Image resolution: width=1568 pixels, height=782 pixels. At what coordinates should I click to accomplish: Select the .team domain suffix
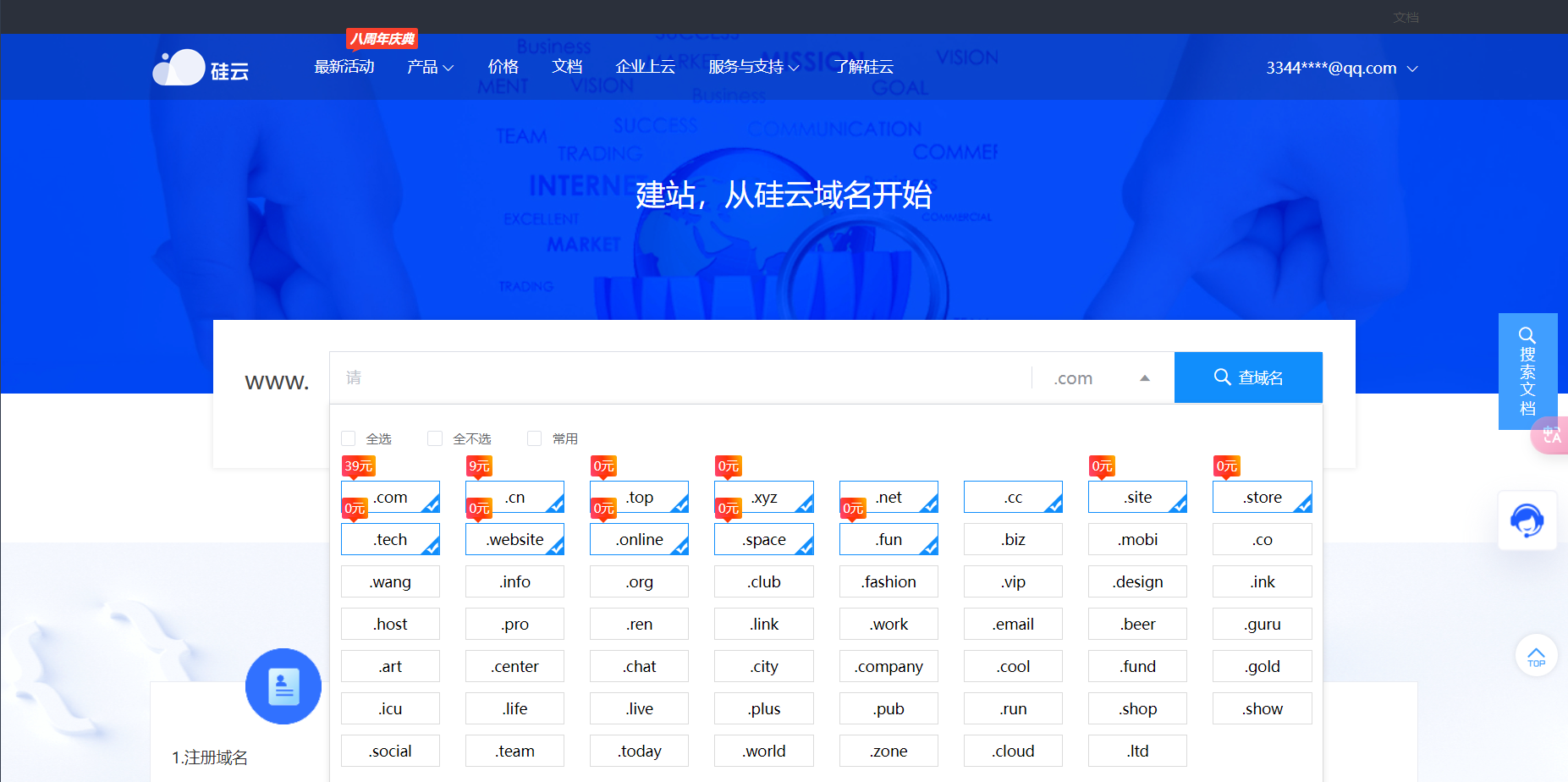pos(514,751)
